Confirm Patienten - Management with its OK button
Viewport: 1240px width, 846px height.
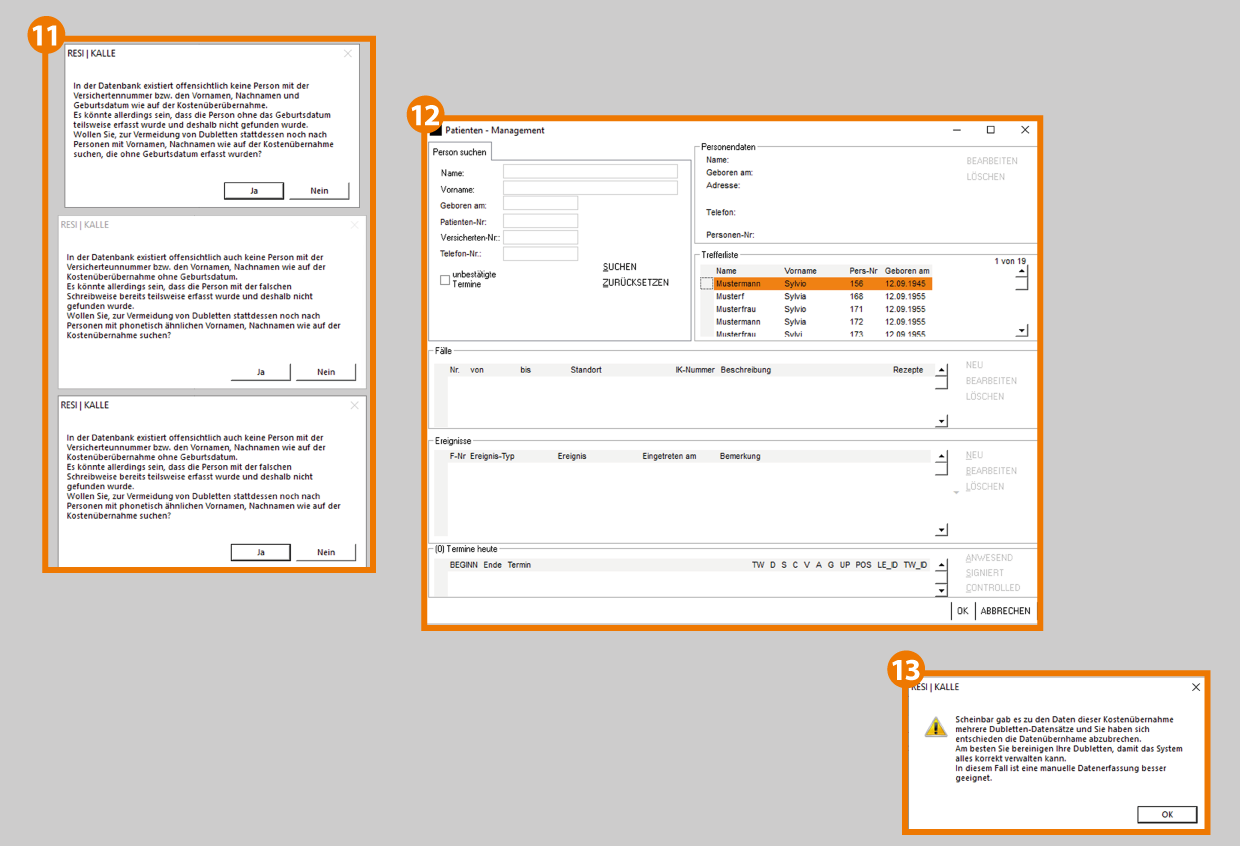(x=962, y=611)
